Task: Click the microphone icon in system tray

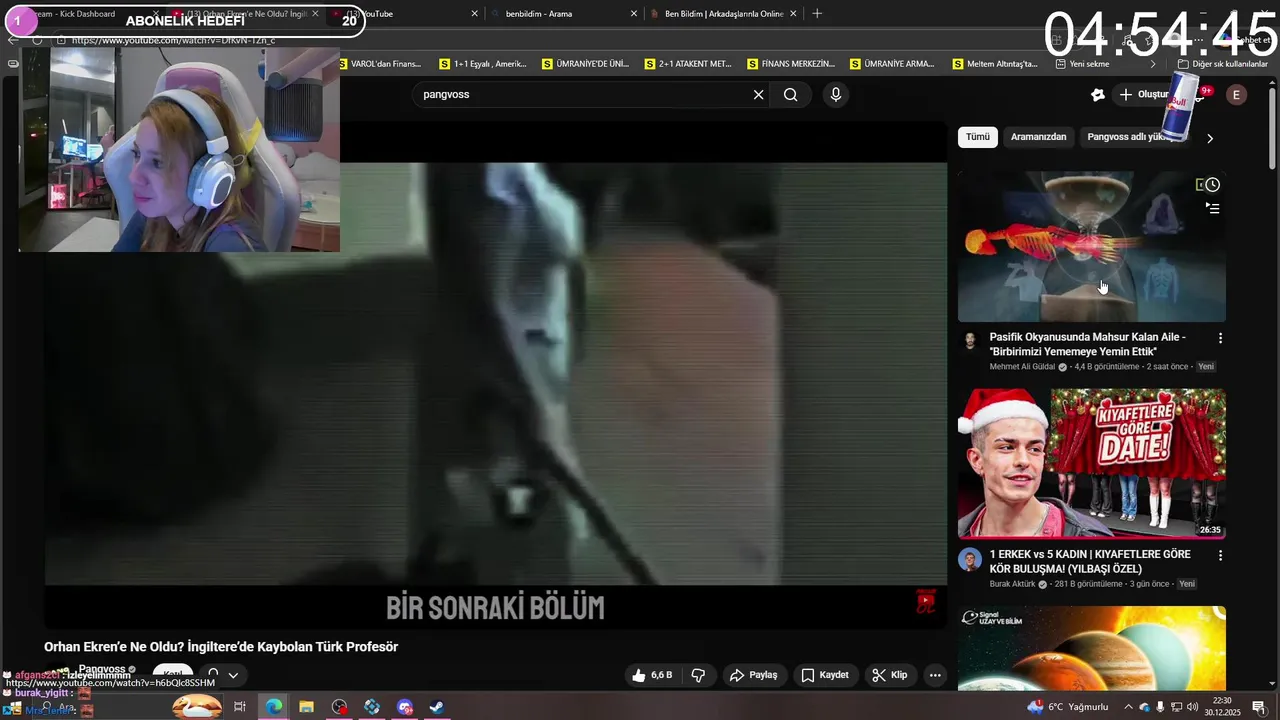Action: [x=1160, y=707]
